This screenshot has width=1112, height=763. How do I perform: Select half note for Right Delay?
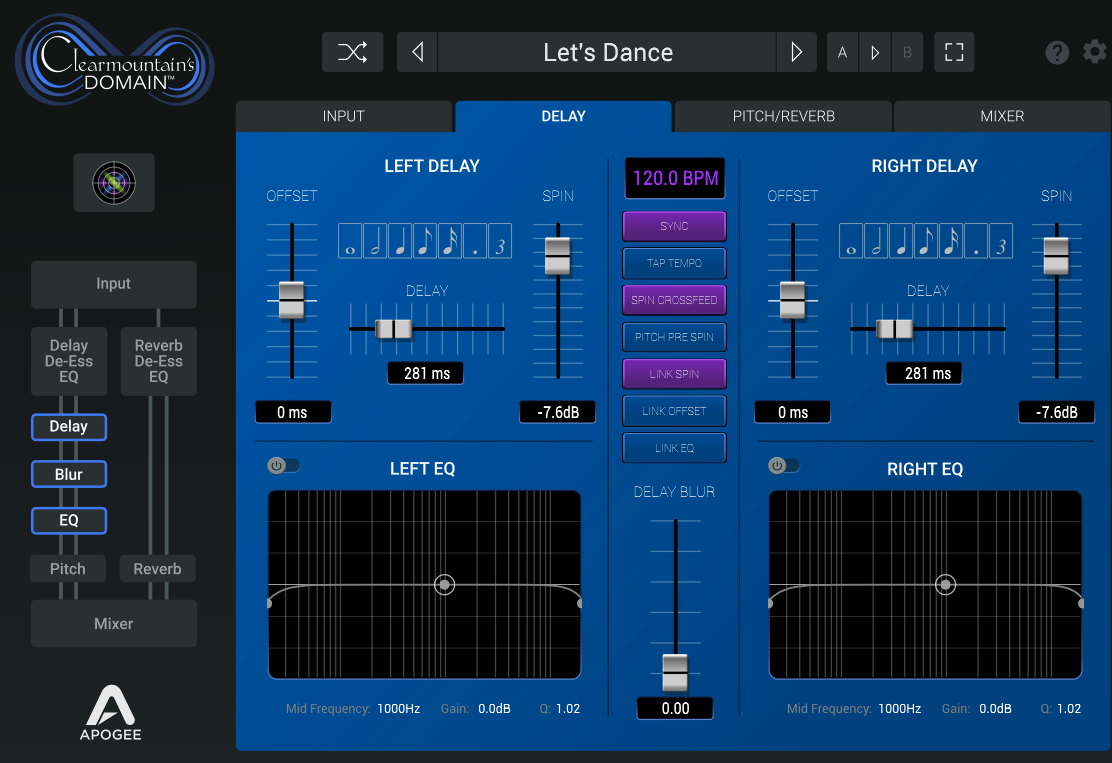(x=876, y=240)
